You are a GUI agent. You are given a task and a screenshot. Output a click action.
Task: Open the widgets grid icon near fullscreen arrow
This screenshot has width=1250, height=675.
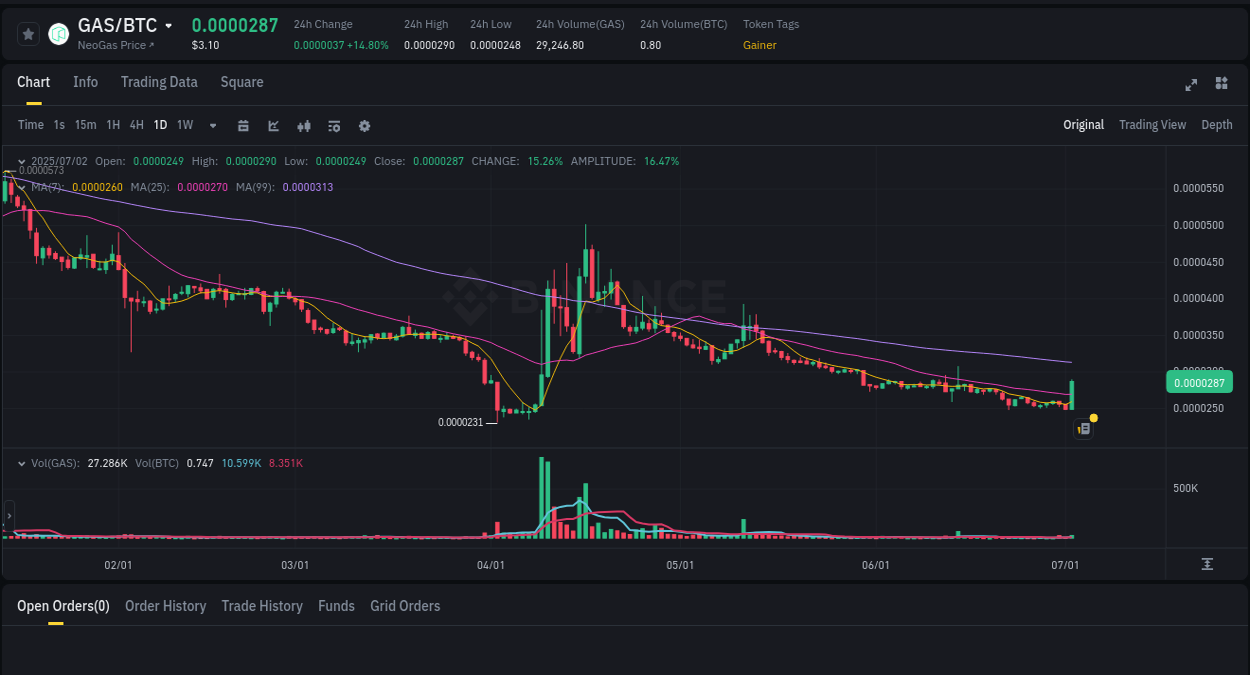(1221, 84)
